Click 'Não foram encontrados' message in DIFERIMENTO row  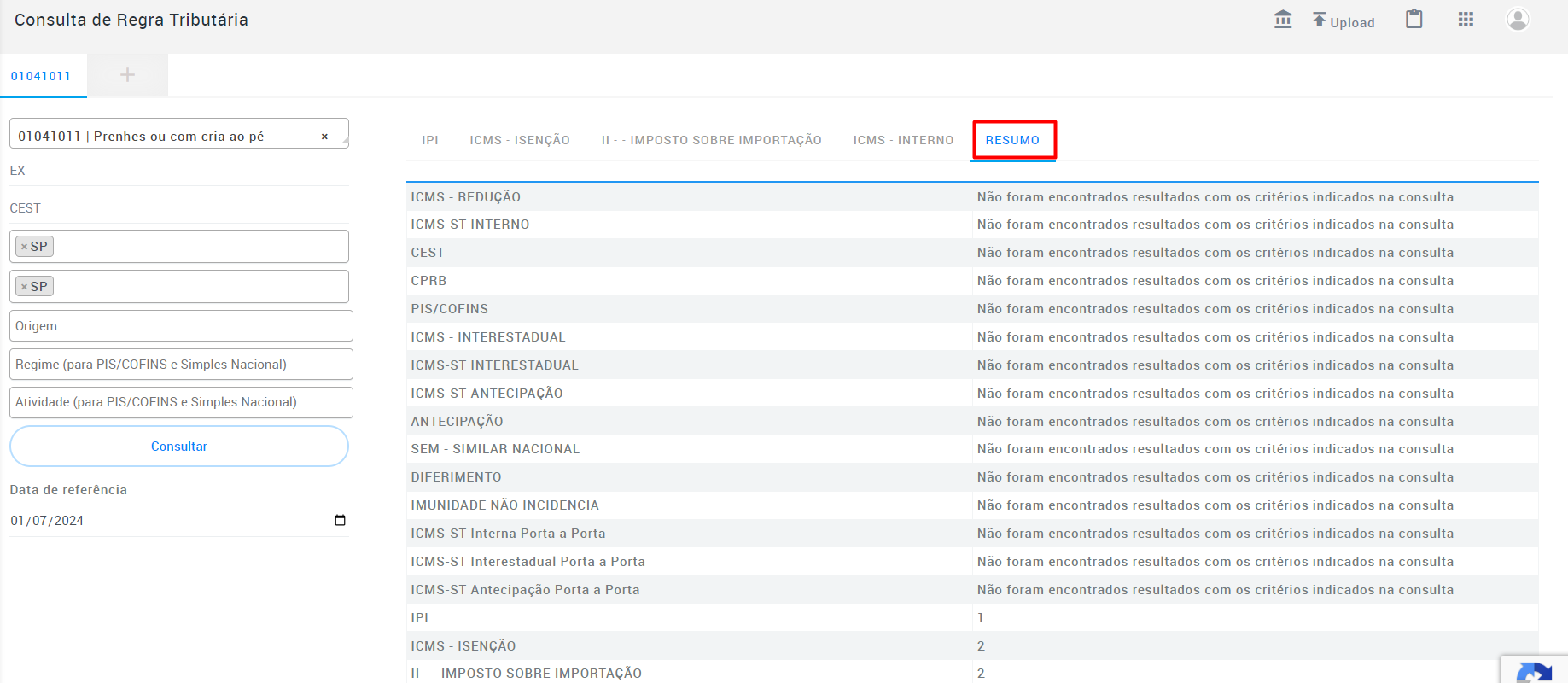(x=1215, y=477)
